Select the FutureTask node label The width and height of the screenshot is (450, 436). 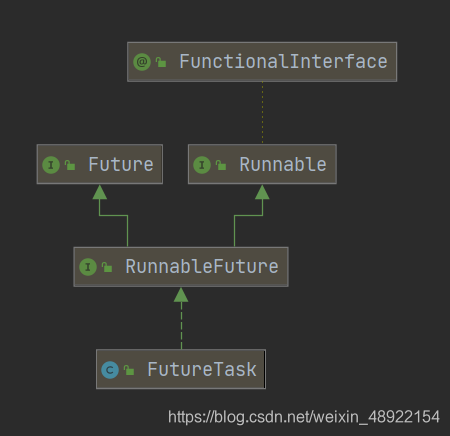tap(202, 370)
